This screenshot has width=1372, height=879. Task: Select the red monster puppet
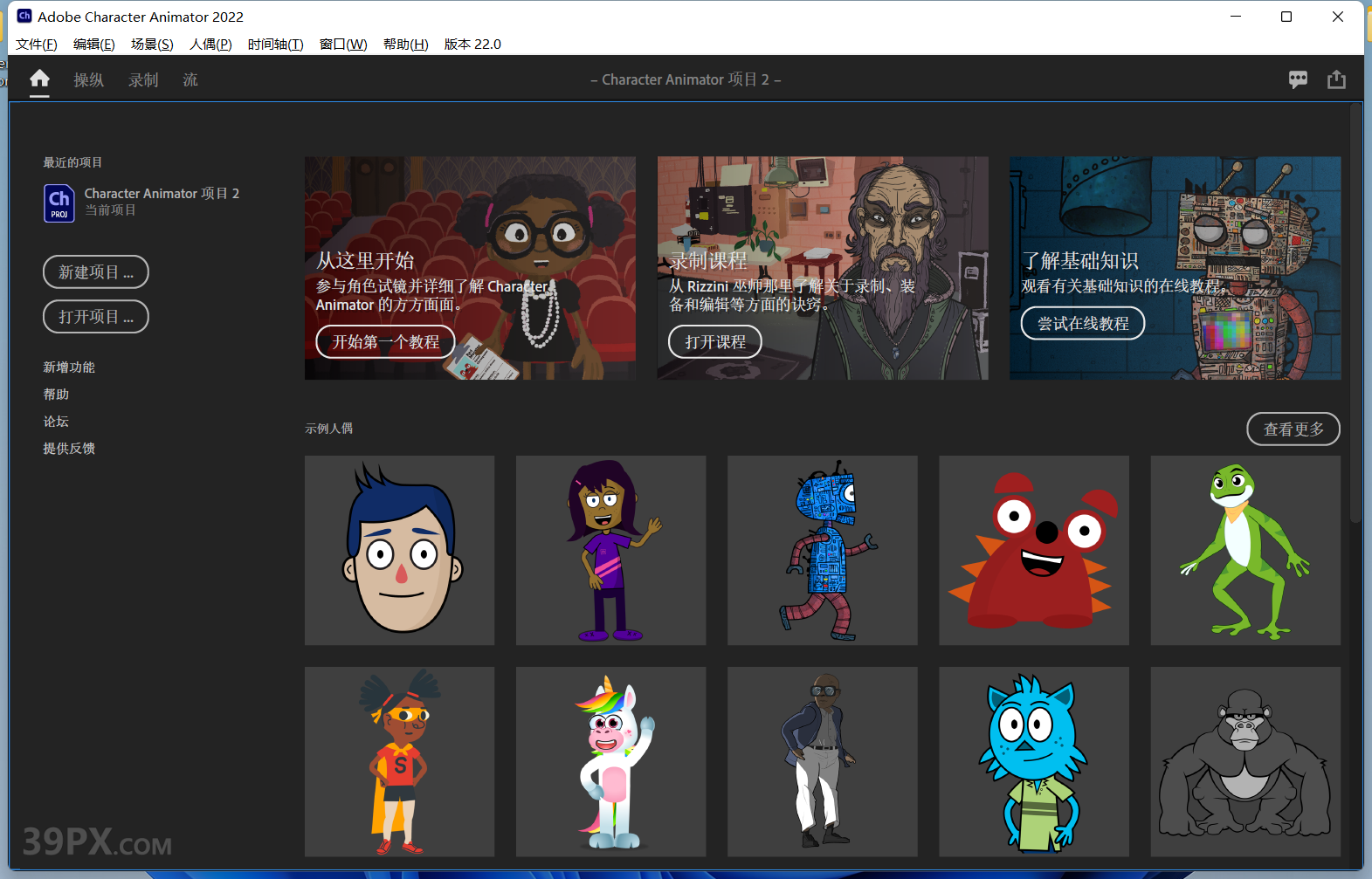[x=1034, y=551]
